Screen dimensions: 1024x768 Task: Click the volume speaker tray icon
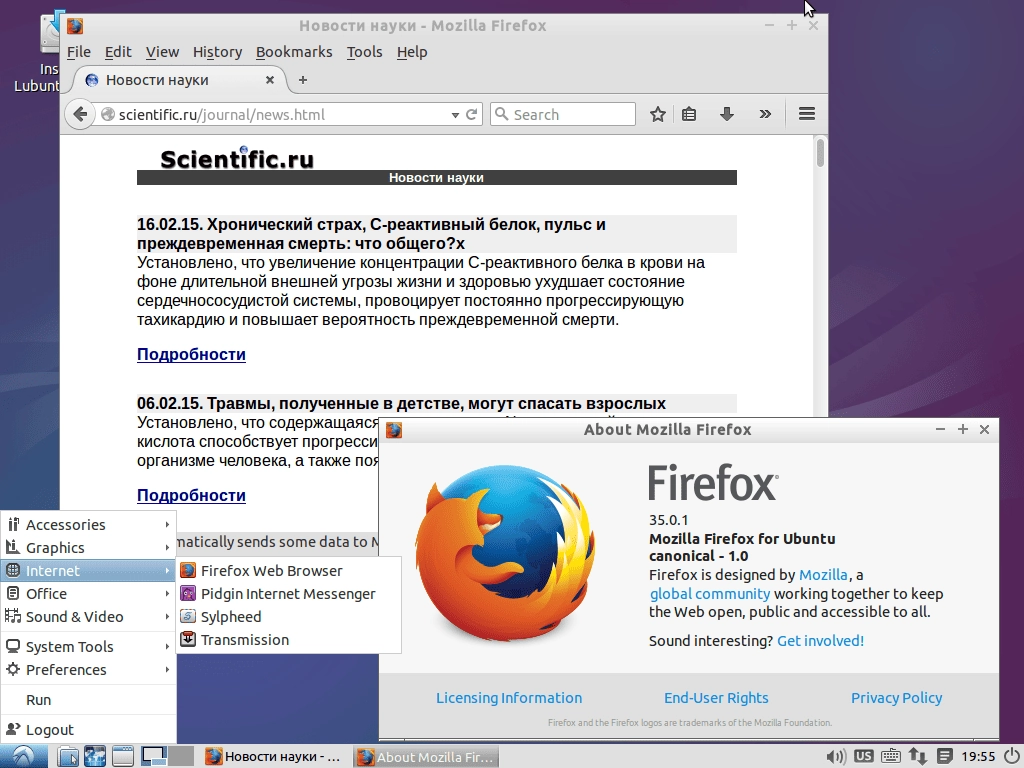pyautogui.click(x=836, y=757)
